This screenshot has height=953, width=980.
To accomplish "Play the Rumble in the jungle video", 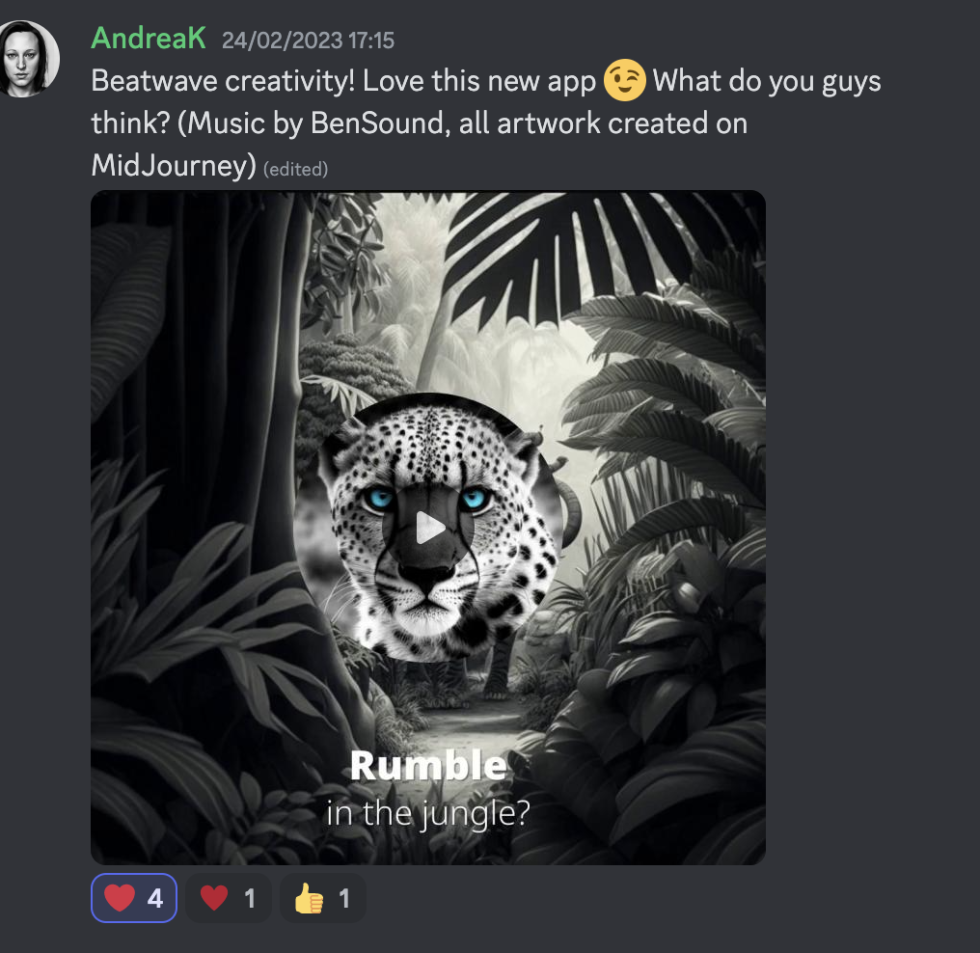I will (x=429, y=528).
